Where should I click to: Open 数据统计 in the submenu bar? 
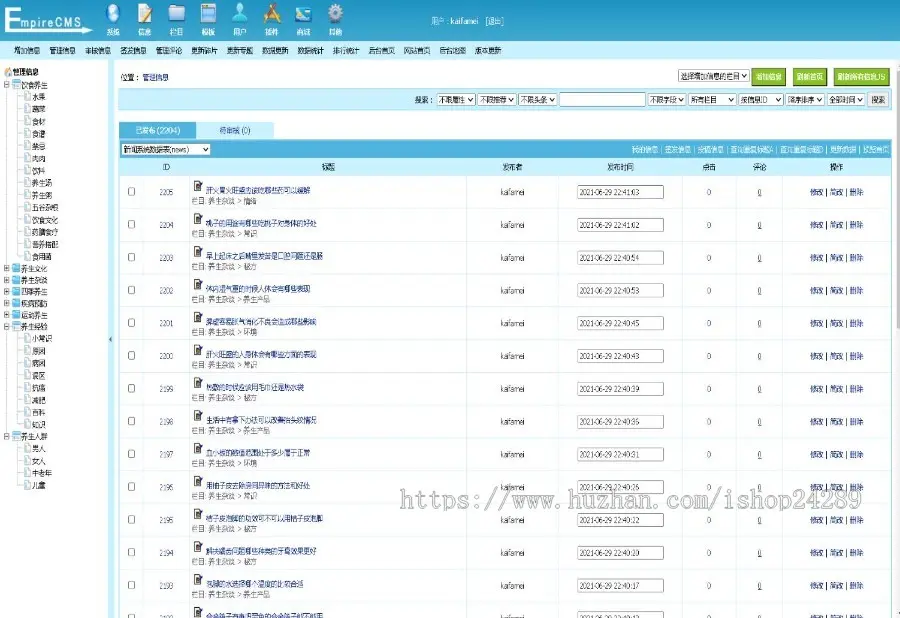(x=311, y=50)
